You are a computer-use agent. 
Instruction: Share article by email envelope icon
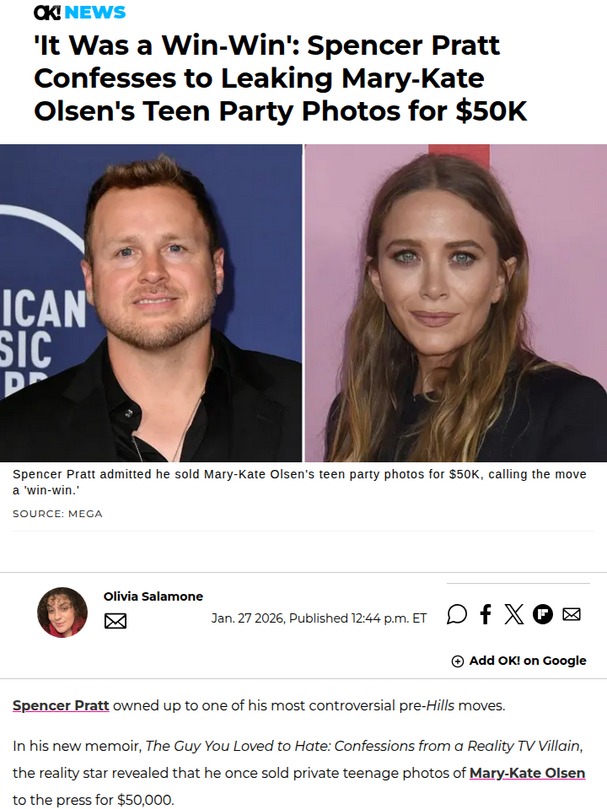pyautogui.click(x=571, y=614)
